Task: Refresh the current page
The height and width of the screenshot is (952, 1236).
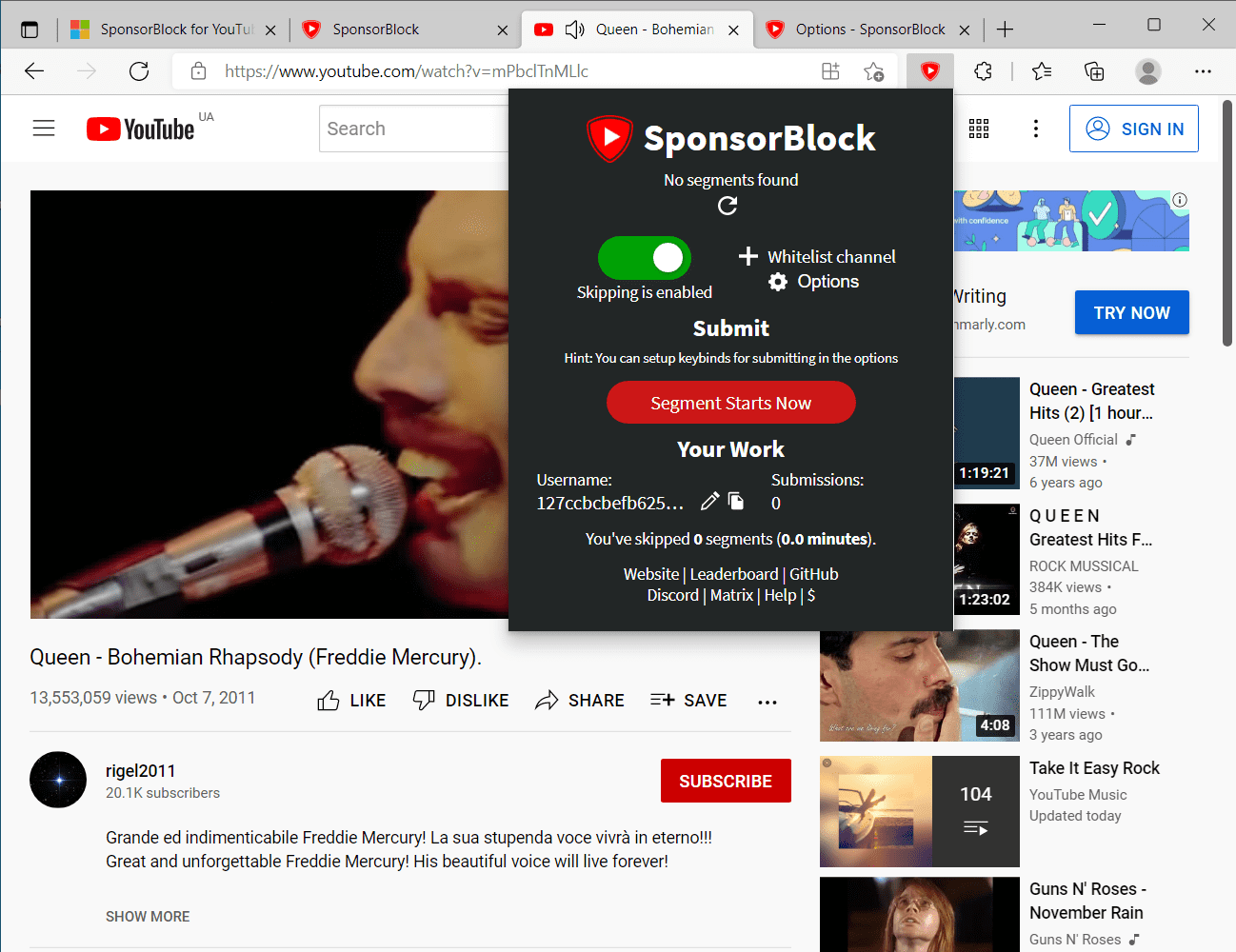Action: coord(139,71)
